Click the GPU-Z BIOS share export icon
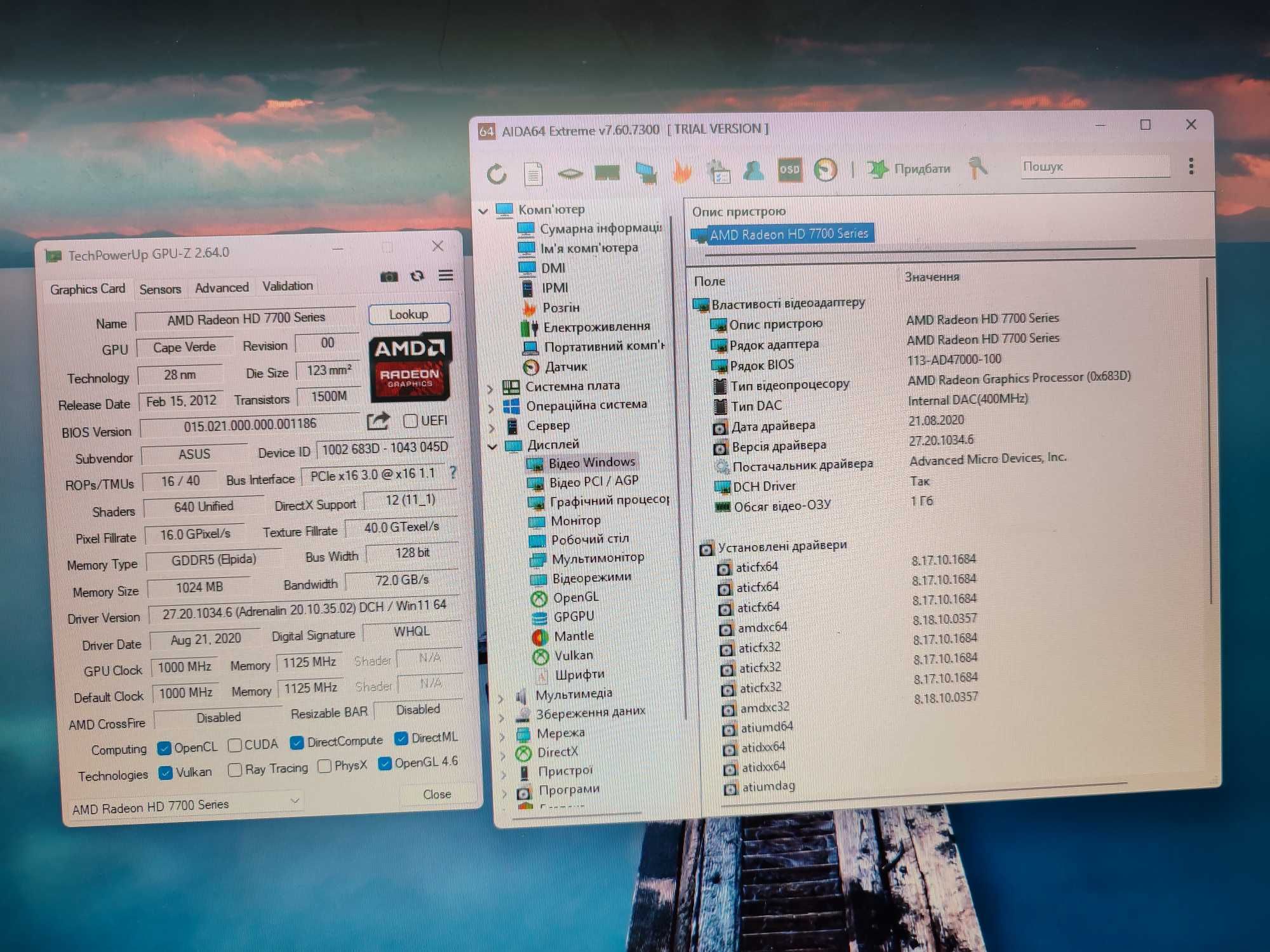 (378, 420)
